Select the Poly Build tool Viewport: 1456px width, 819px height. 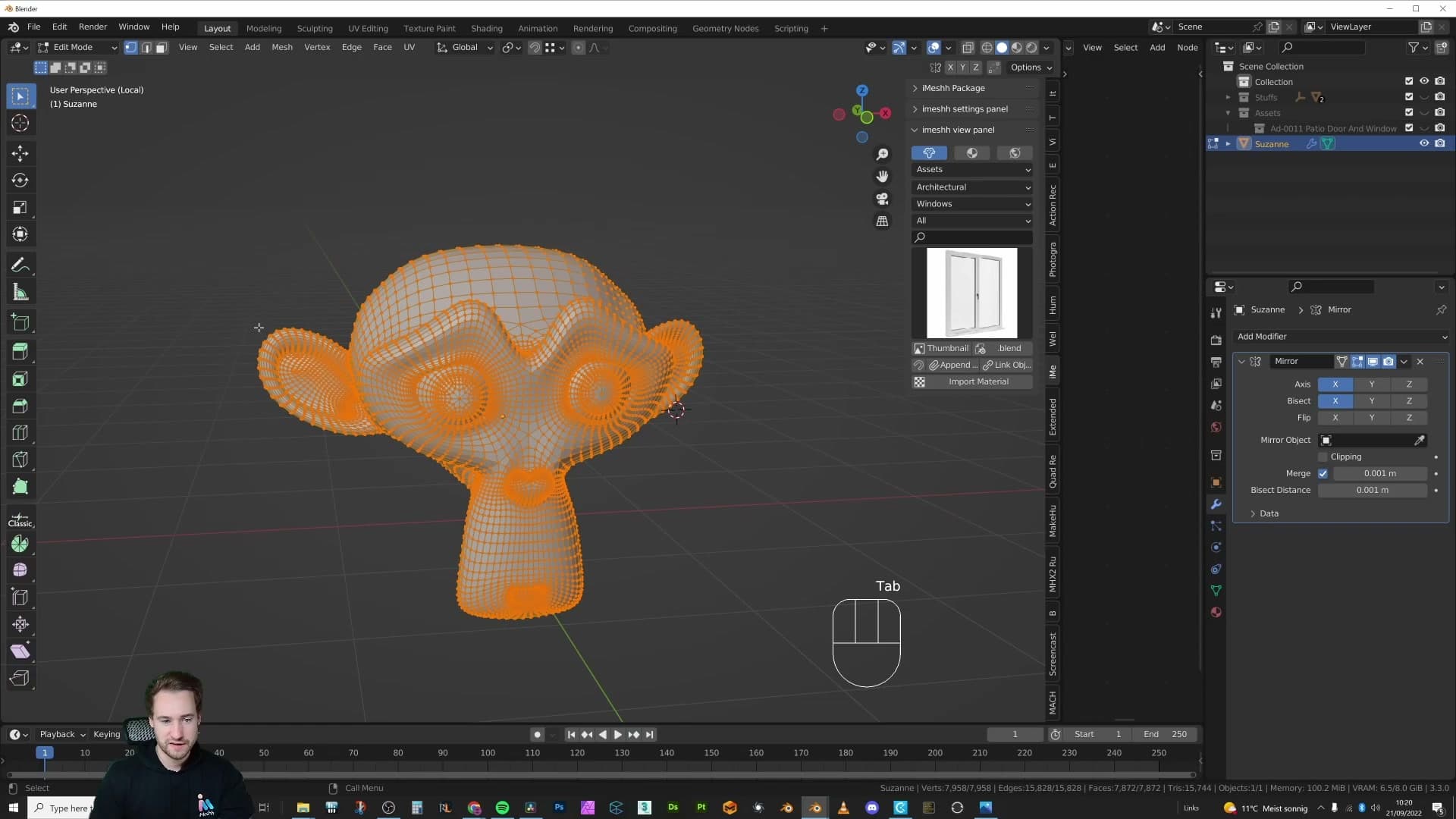click(20, 487)
